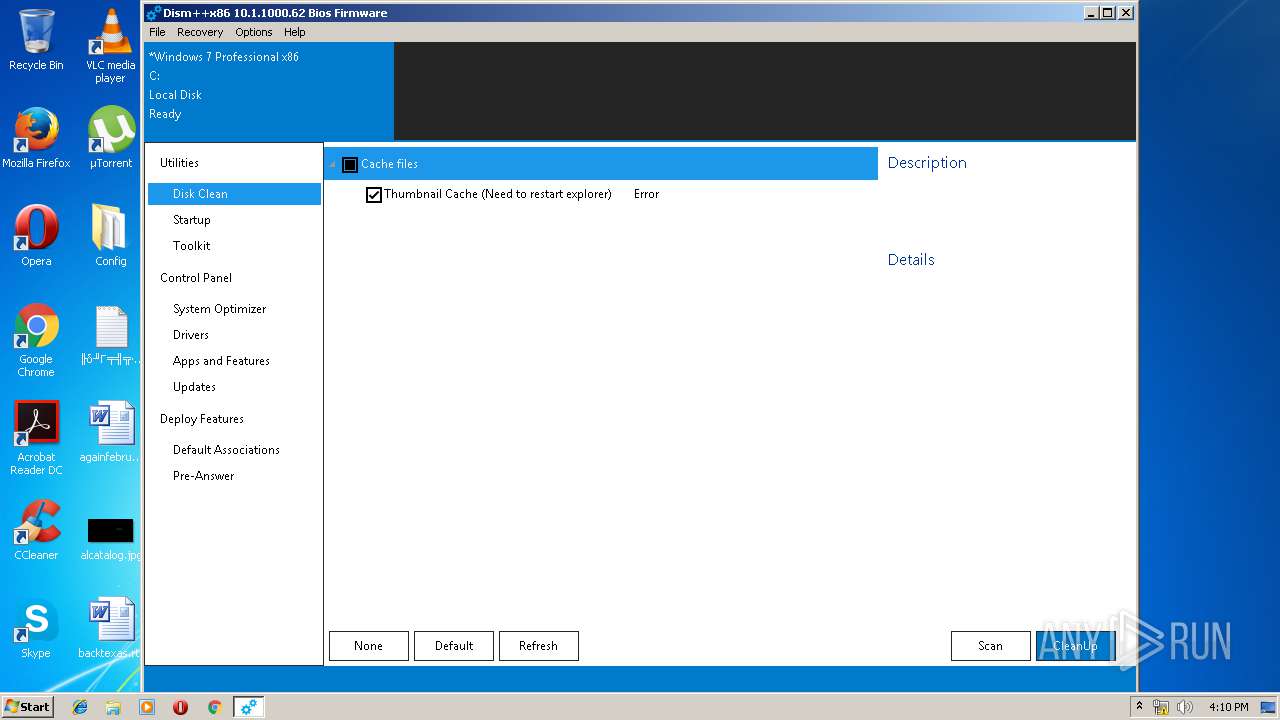Screen dimensions: 1280x720
Task: Open the File menu
Action: point(157,32)
